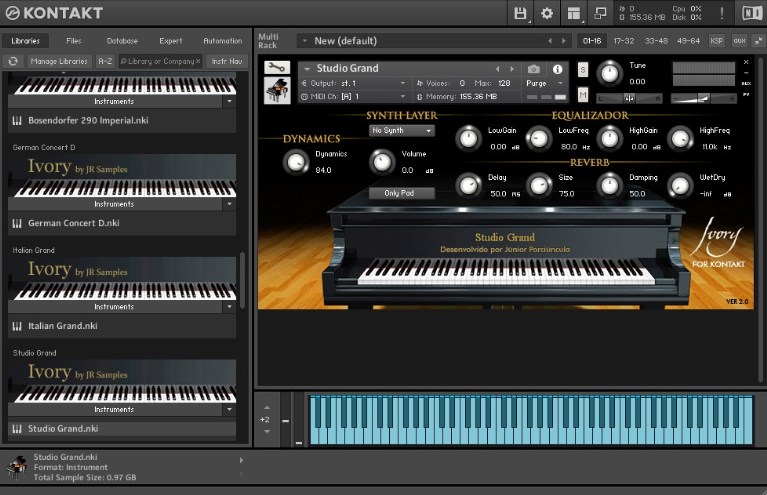This screenshot has height=495, width=767.
Task: Shift keyboard octave up arrow
Action: pos(267,407)
